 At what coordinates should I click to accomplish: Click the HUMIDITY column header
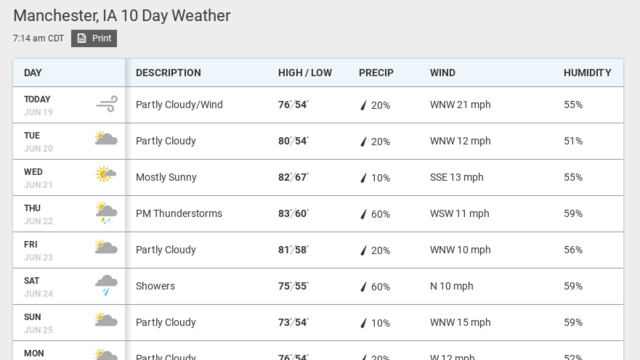[x=587, y=73]
